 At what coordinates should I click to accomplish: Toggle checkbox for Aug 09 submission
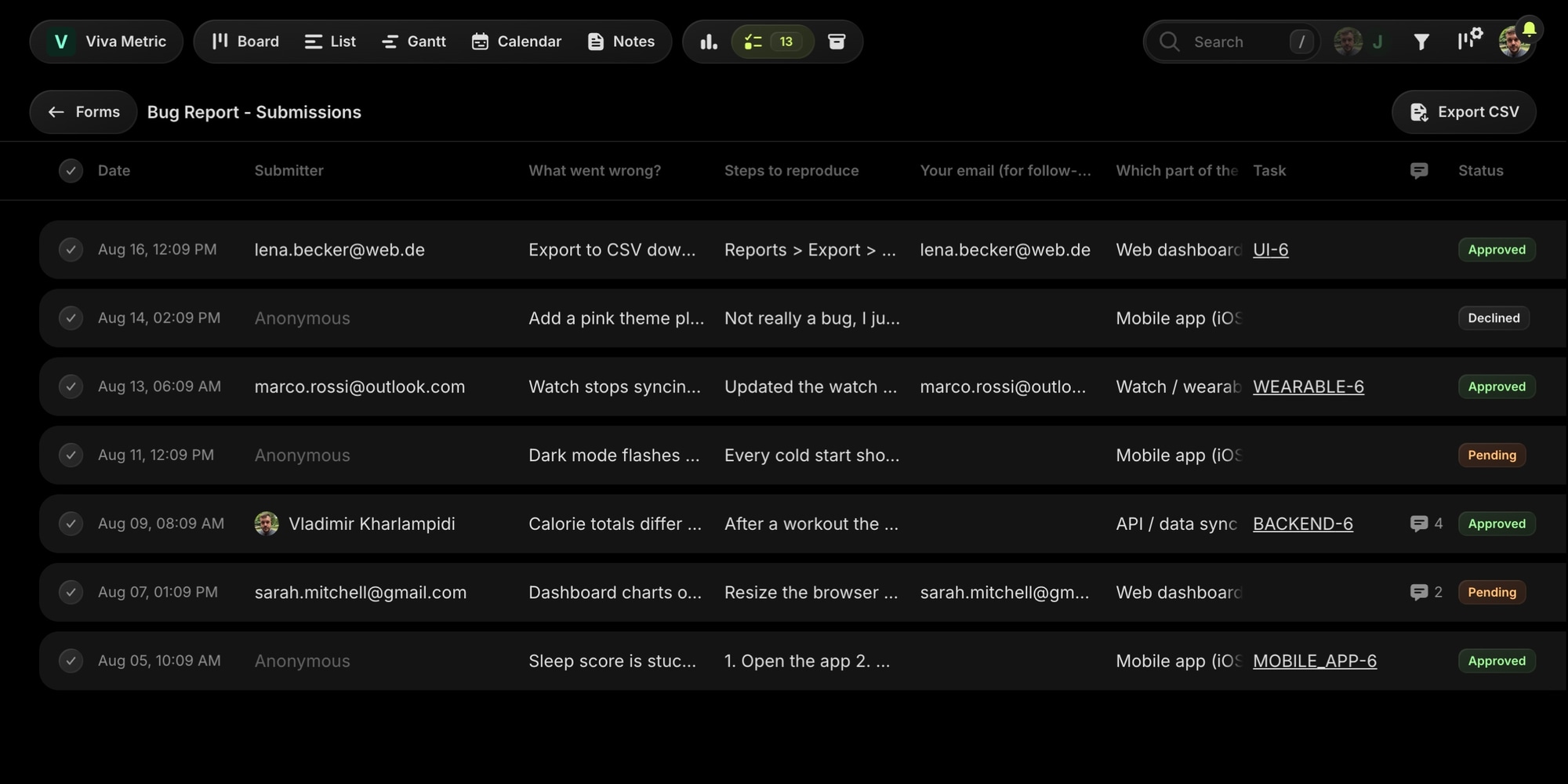point(71,524)
